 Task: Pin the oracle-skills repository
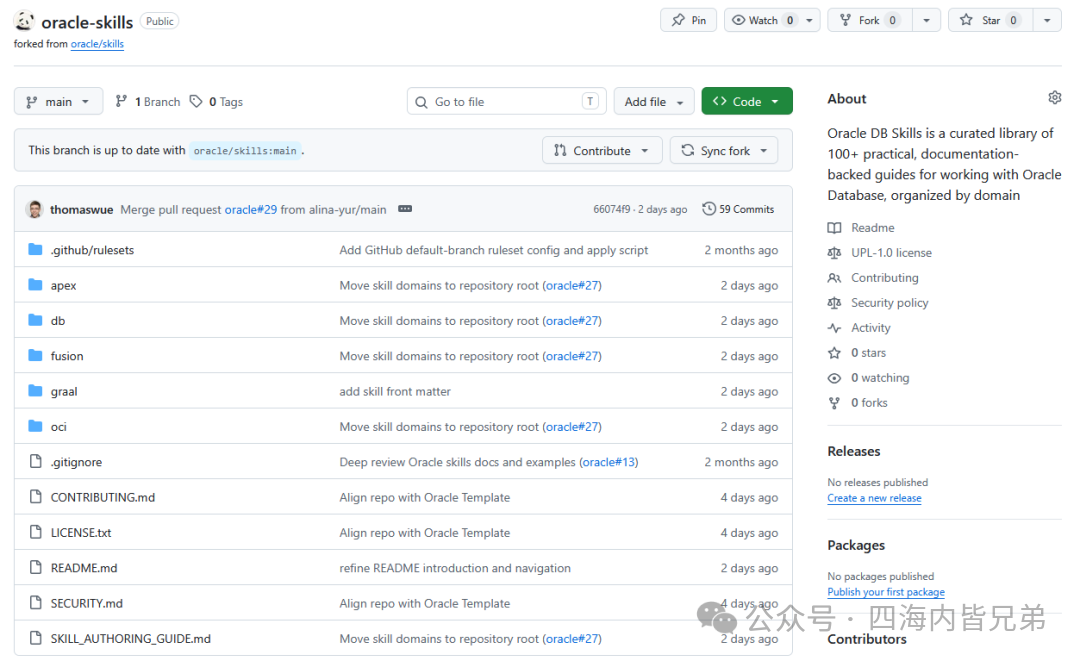[689, 20]
